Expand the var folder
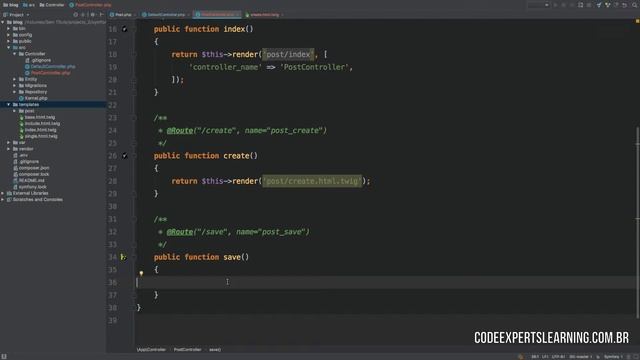Screen dimensions: 640x360 pyautogui.click(x=9, y=142)
